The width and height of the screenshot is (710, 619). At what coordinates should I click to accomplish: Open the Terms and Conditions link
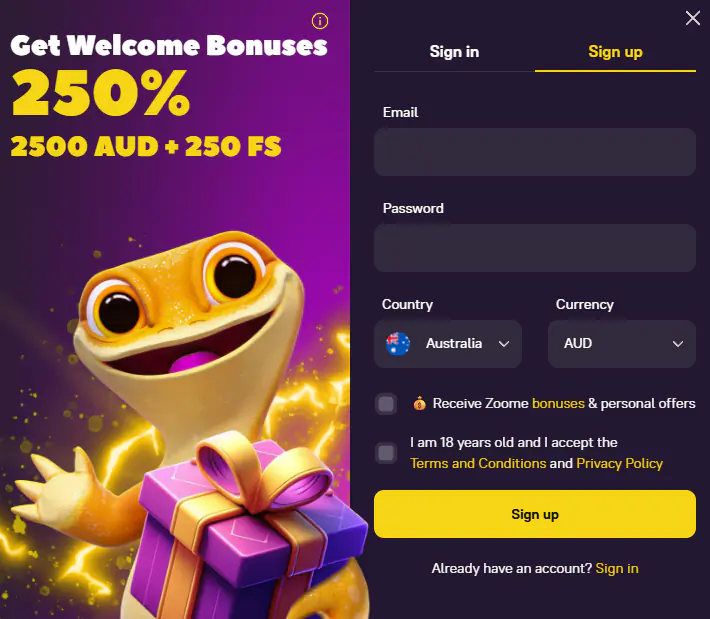click(478, 463)
